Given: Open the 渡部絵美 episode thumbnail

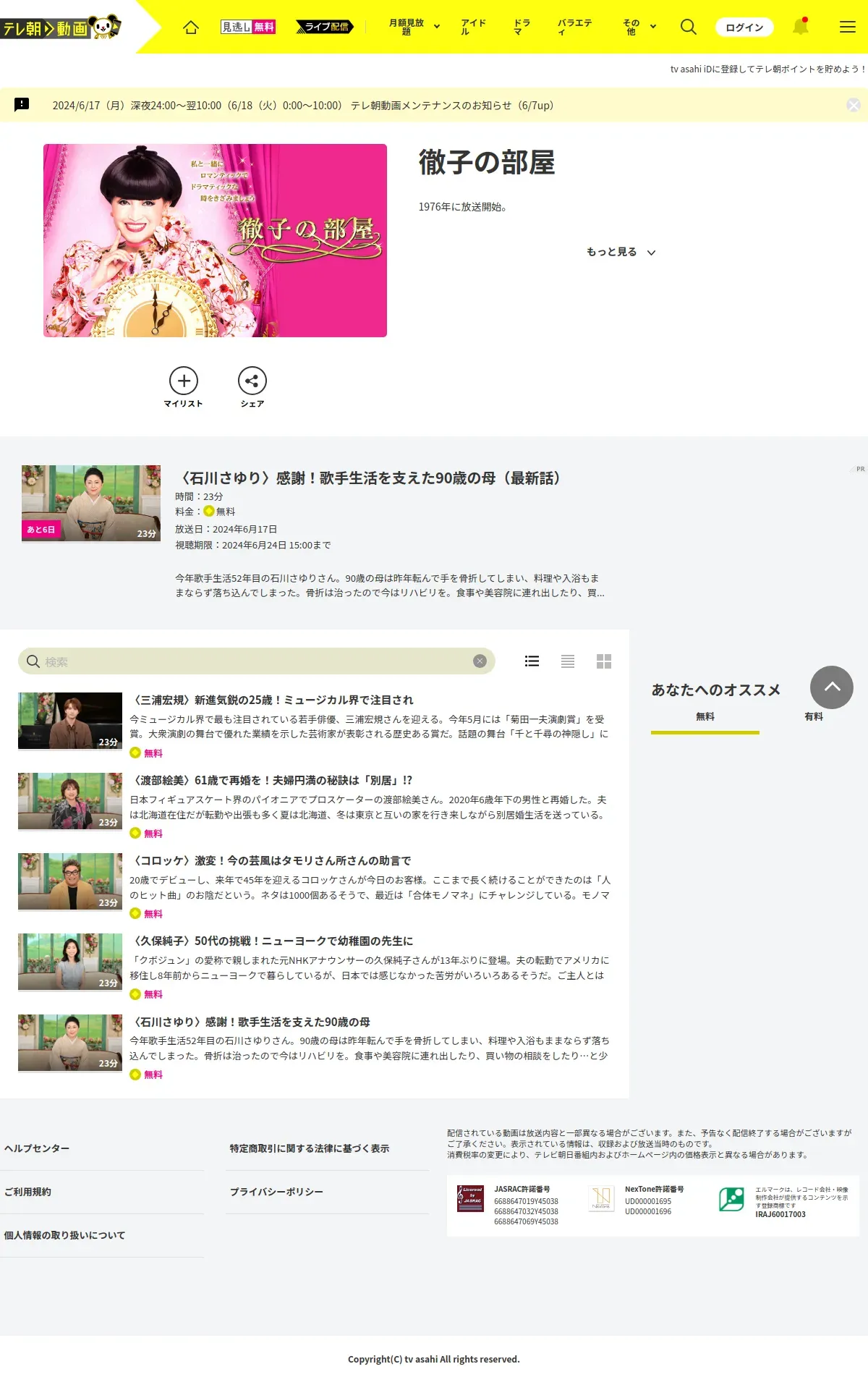Looking at the screenshot, I should pos(70,801).
